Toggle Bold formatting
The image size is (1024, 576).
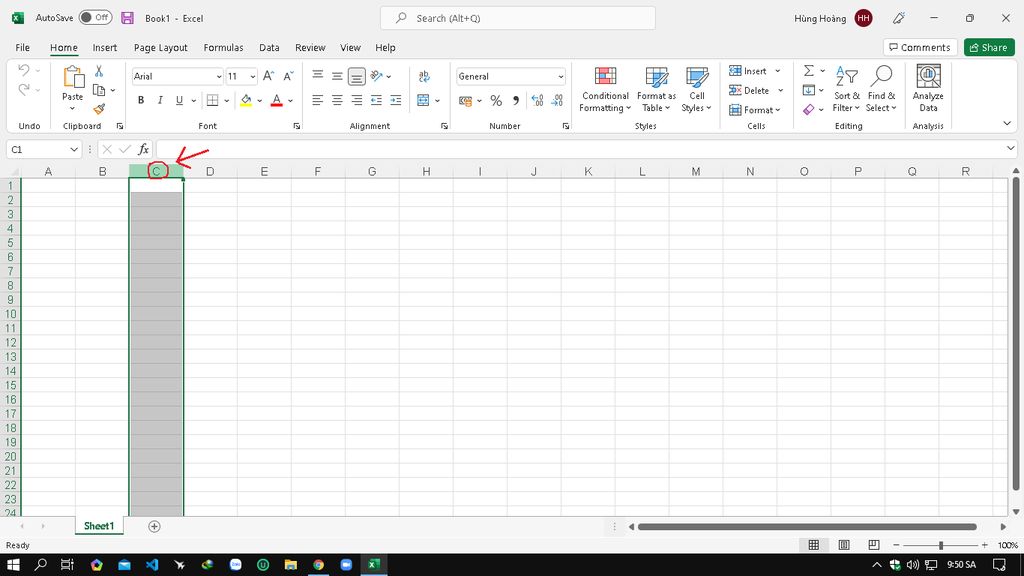[x=141, y=100]
